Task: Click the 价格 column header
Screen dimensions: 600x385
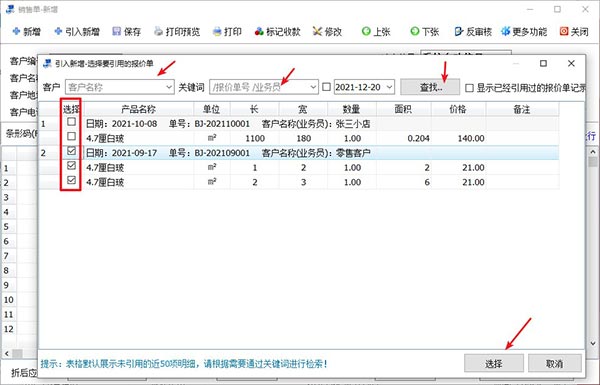Action: pyautogui.click(x=458, y=109)
